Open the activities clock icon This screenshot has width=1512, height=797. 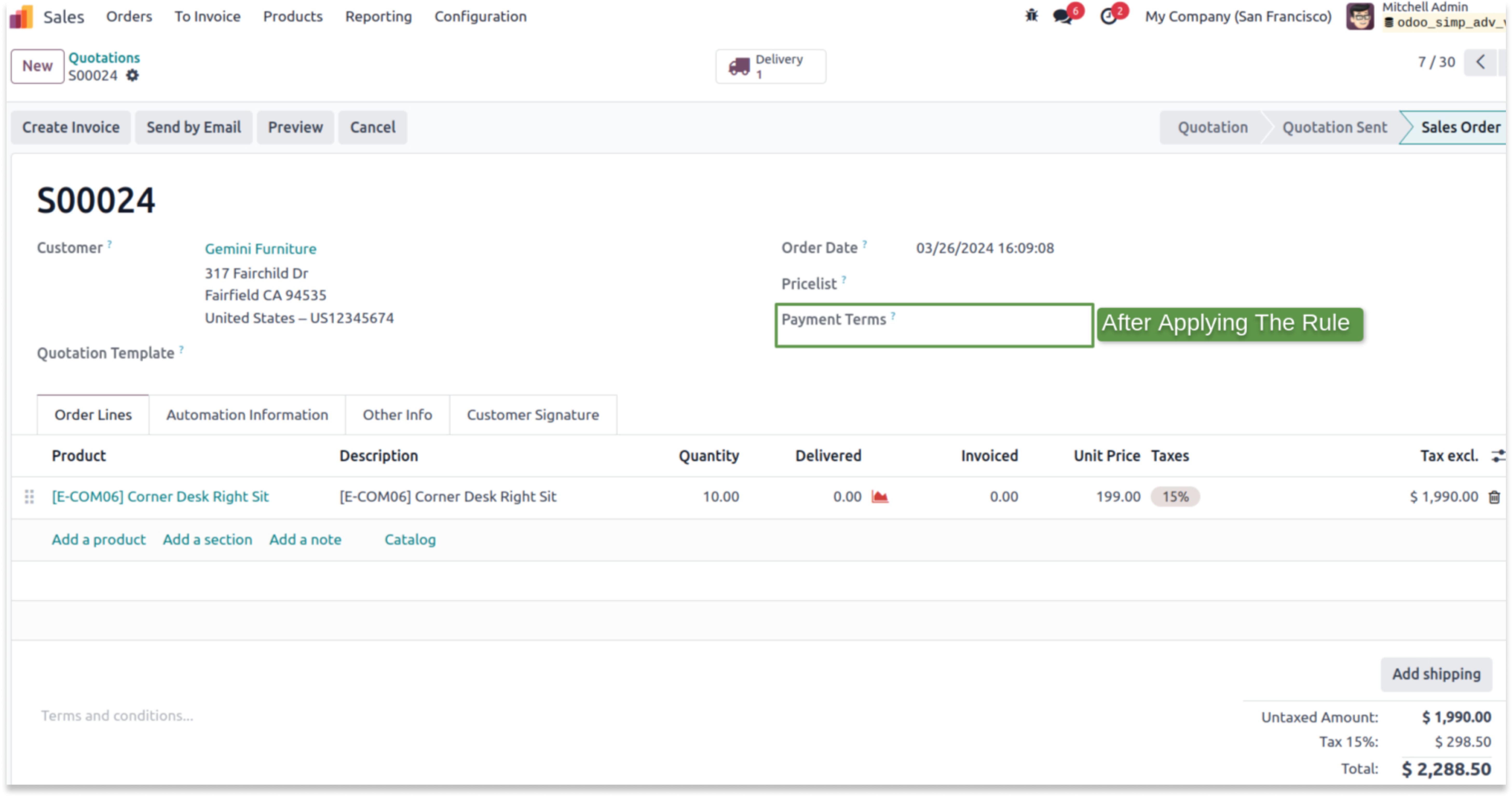click(1108, 16)
